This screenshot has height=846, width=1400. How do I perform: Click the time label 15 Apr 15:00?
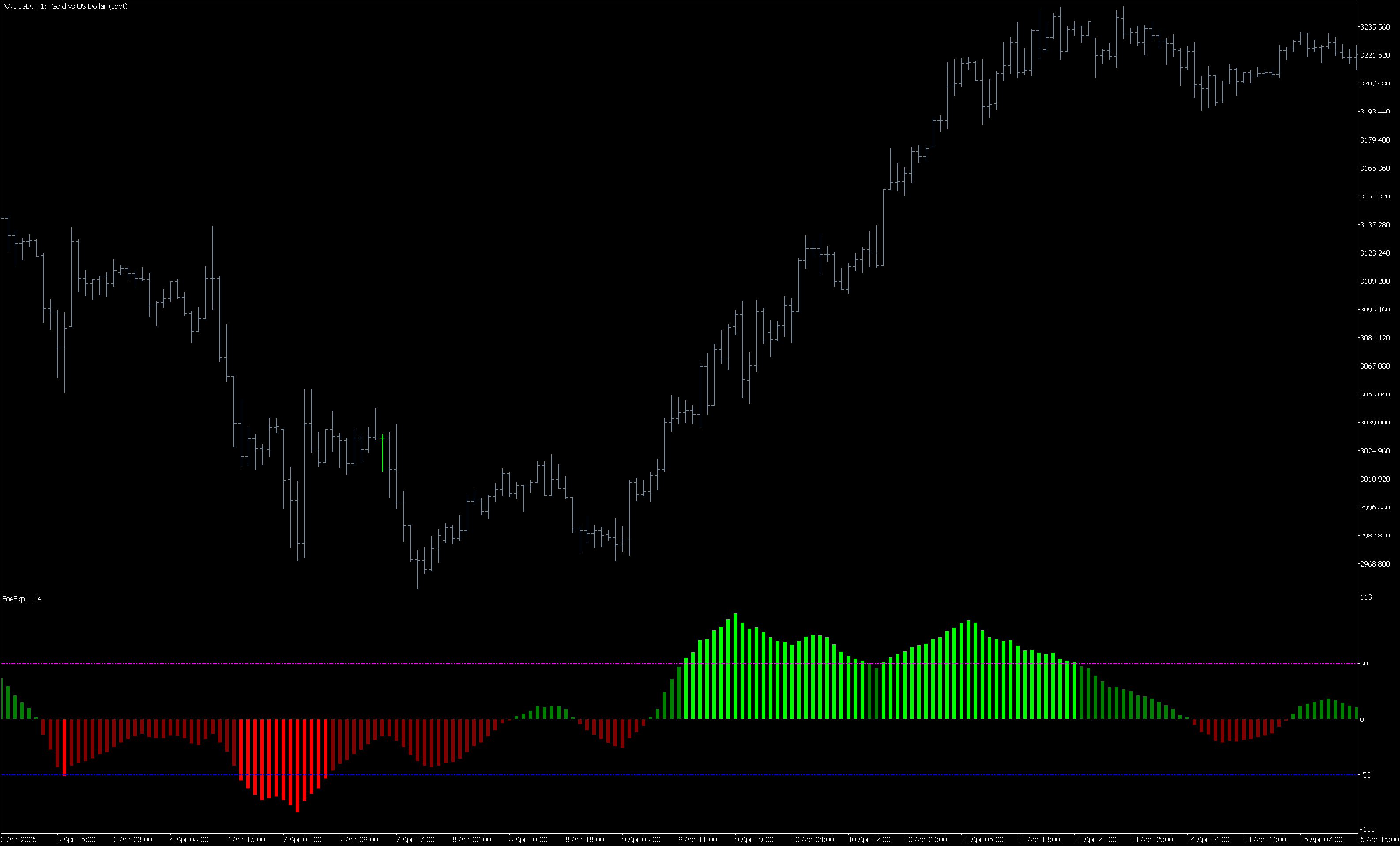point(1378,840)
